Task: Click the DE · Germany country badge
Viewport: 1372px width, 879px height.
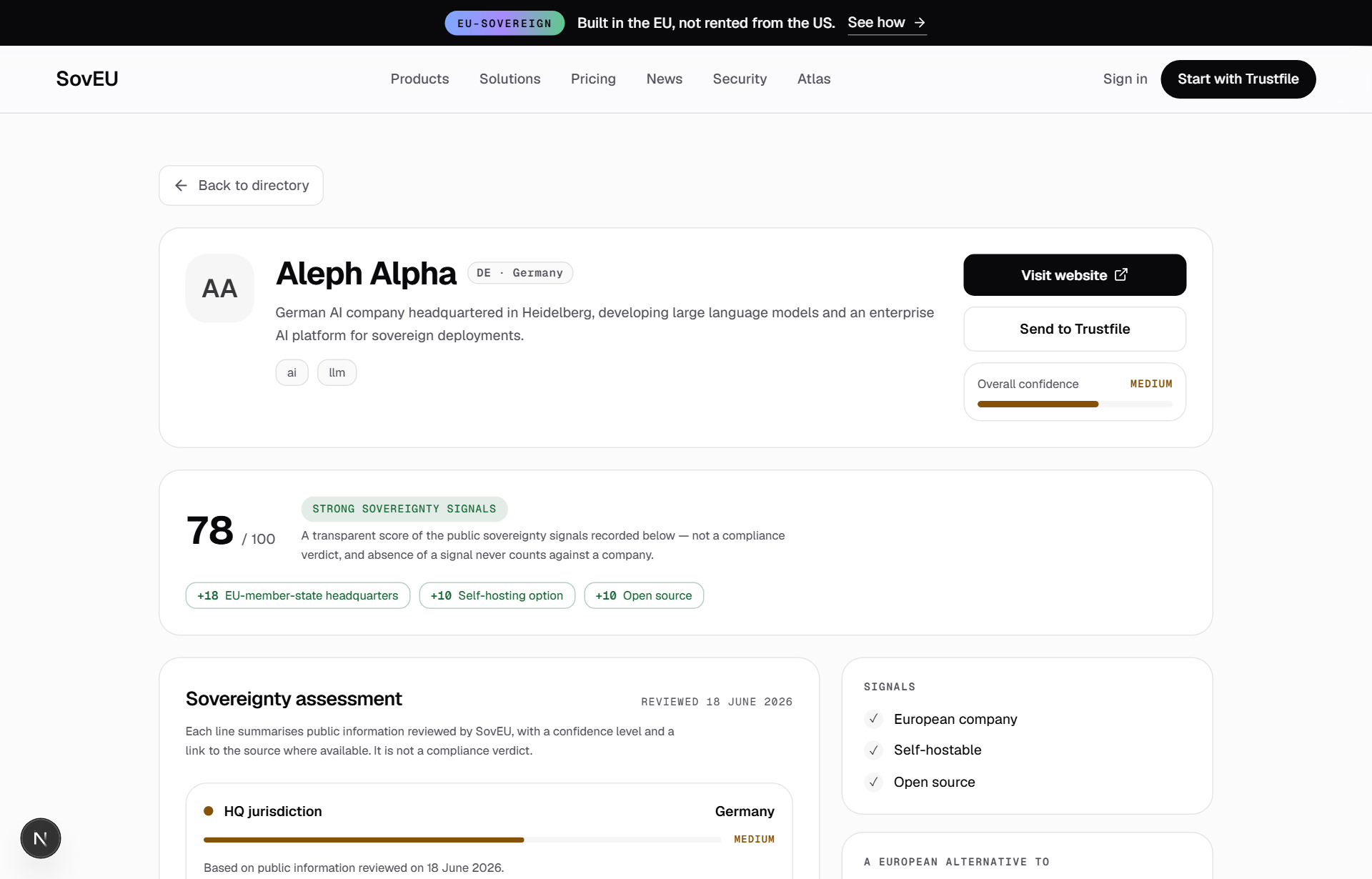Action: click(520, 273)
